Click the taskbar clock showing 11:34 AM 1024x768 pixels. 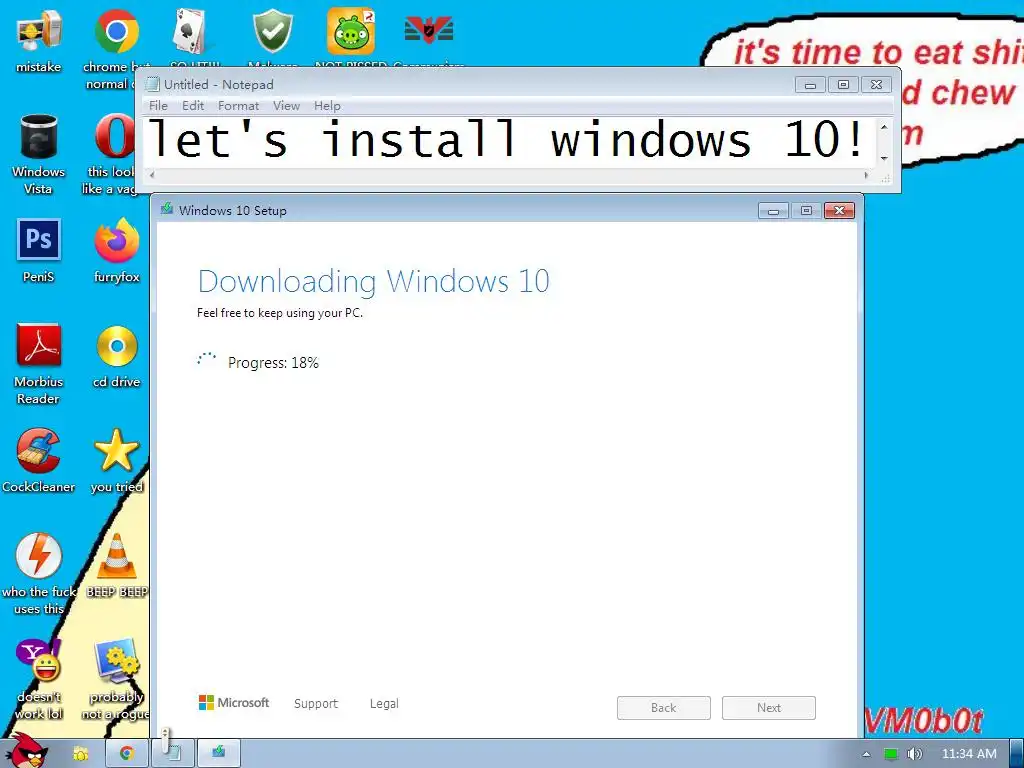point(969,754)
